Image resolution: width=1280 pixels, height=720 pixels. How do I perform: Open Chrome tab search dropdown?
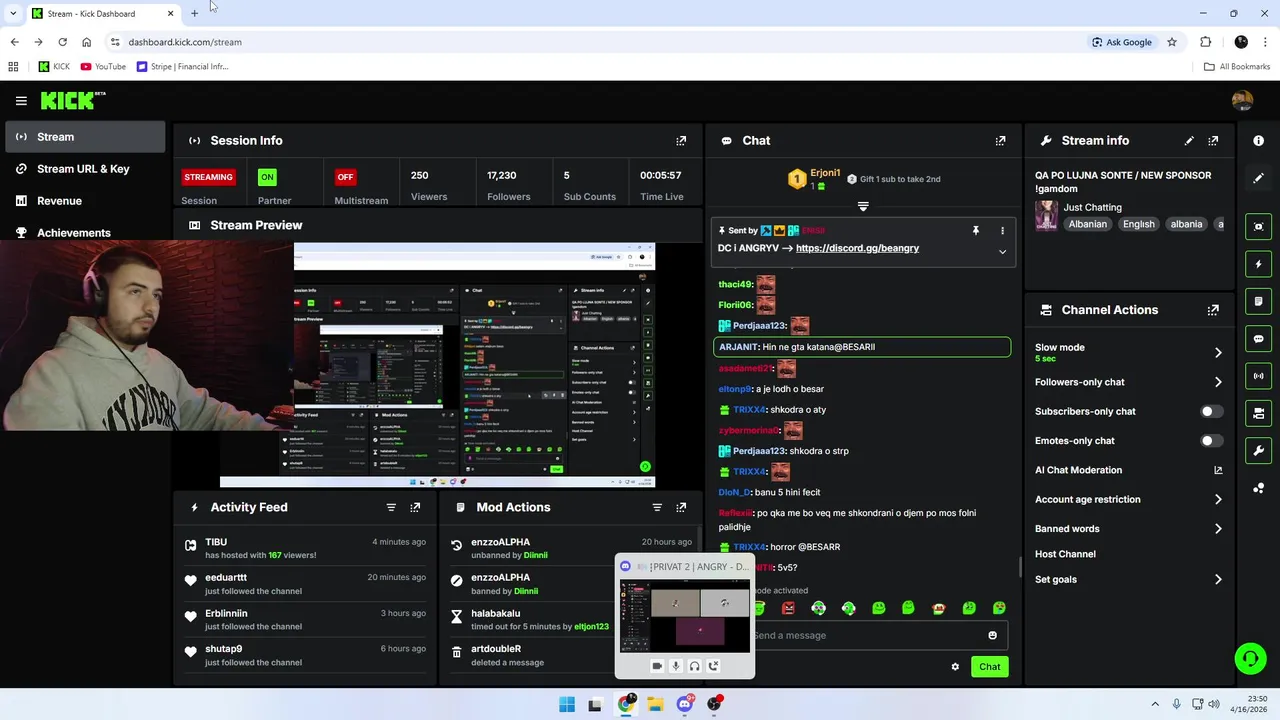pos(13,13)
